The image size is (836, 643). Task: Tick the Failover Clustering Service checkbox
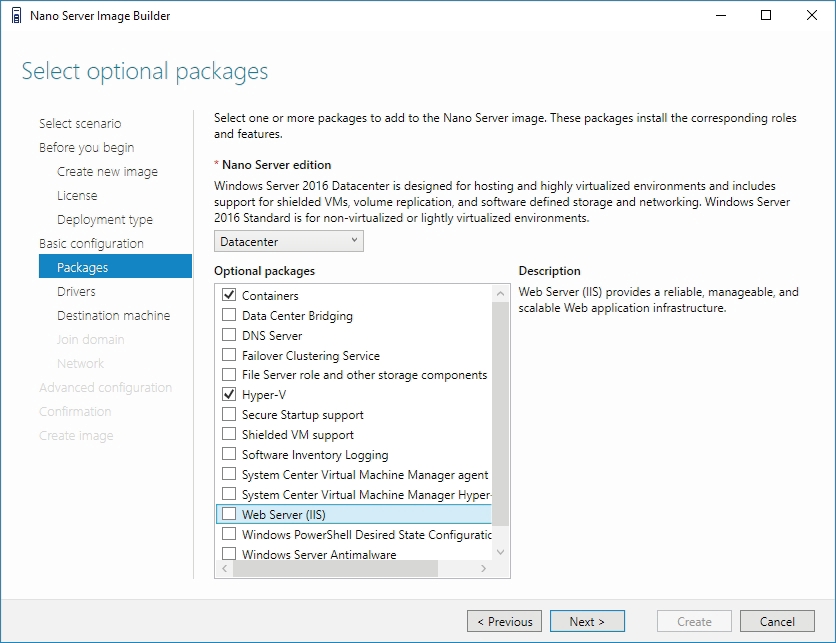coord(229,355)
